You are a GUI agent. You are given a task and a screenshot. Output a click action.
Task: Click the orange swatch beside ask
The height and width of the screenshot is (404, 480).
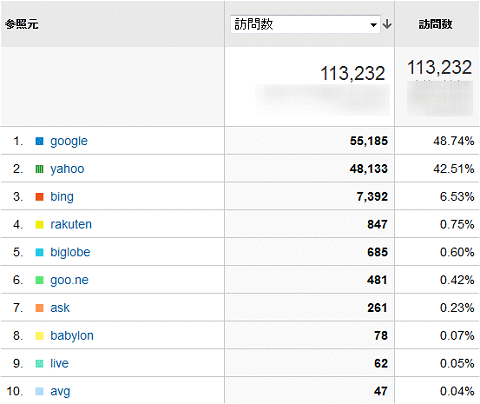coord(39,308)
